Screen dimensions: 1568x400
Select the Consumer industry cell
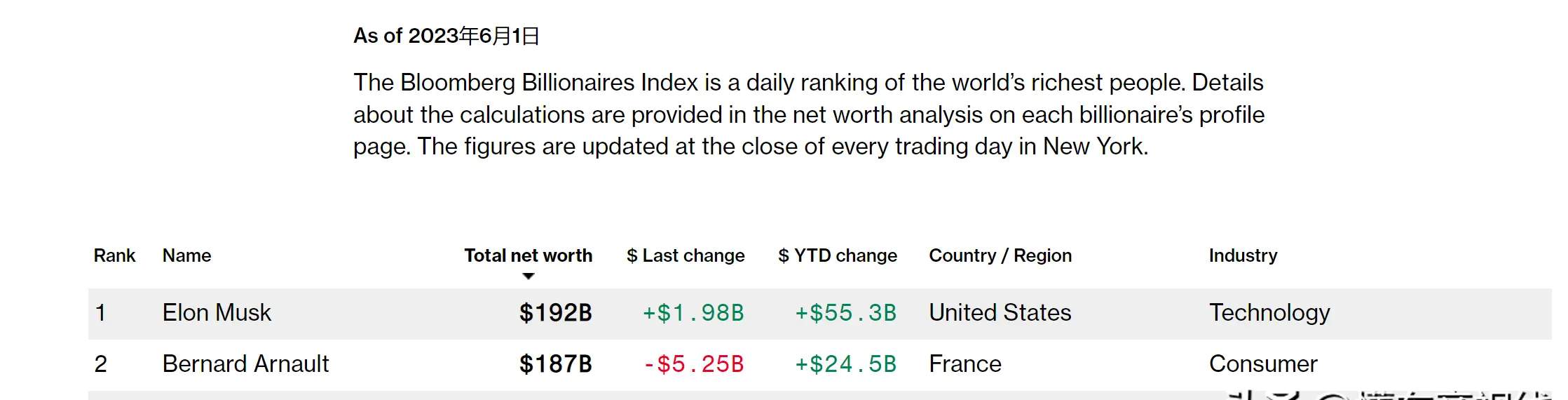[x=1263, y=364]
